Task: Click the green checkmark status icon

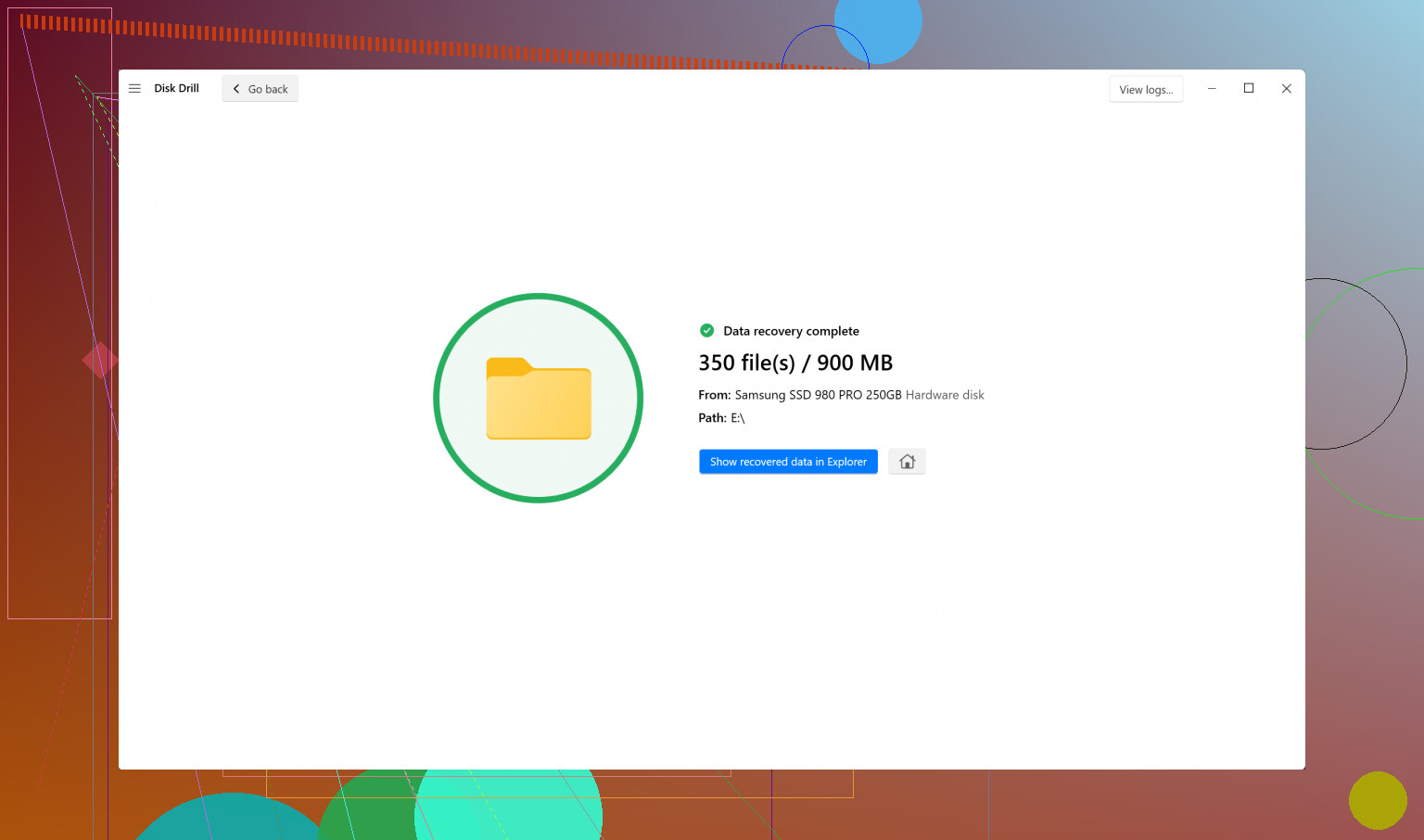Action: click(706, 331)
